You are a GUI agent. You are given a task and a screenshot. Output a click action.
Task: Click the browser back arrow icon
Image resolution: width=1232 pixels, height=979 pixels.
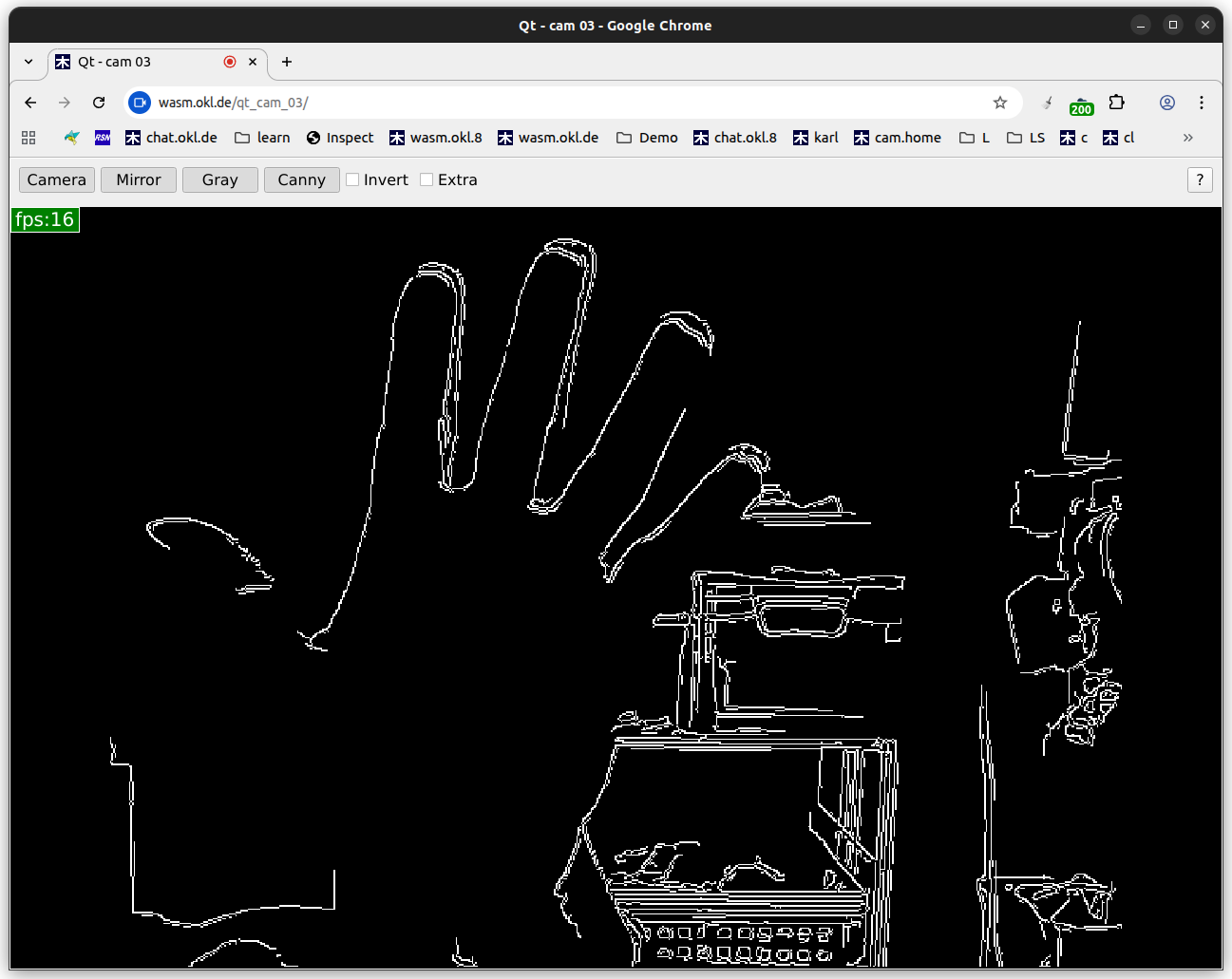30,103
